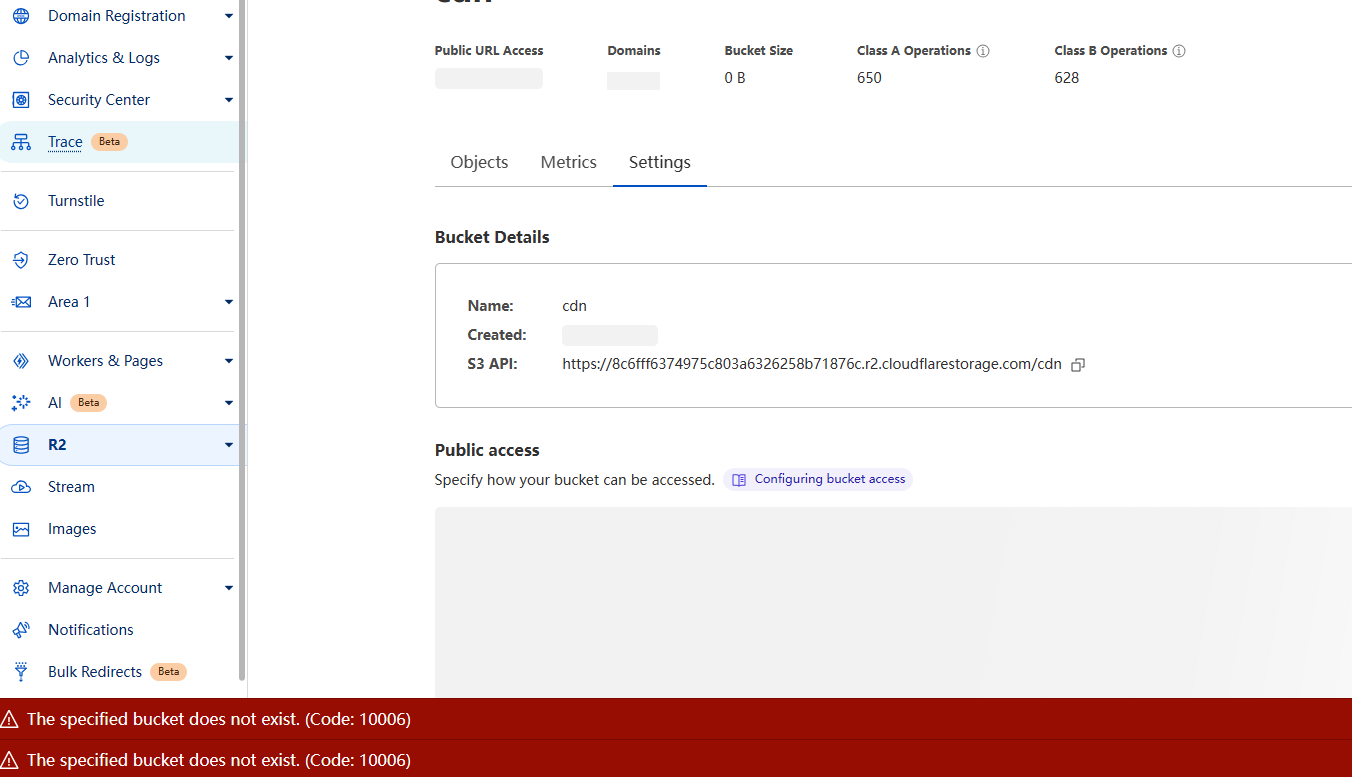Click the Notifications megaphone icon
Screen dimensions: 1352x777
[21, 630]
